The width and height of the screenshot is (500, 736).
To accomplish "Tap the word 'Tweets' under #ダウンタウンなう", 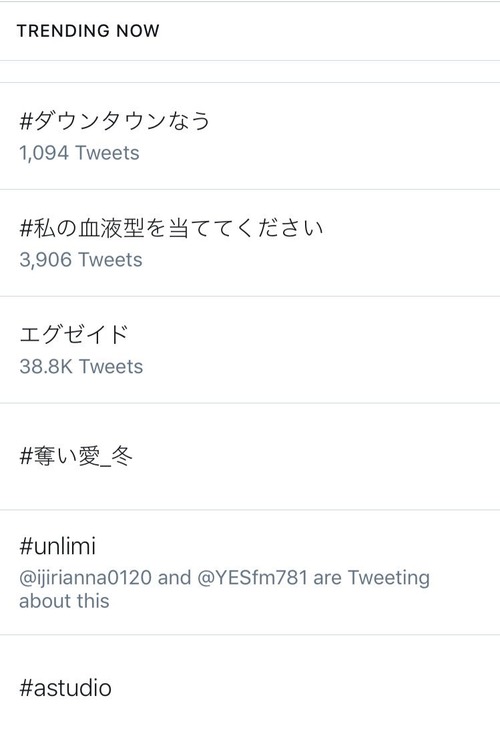I will pos(107,153).
